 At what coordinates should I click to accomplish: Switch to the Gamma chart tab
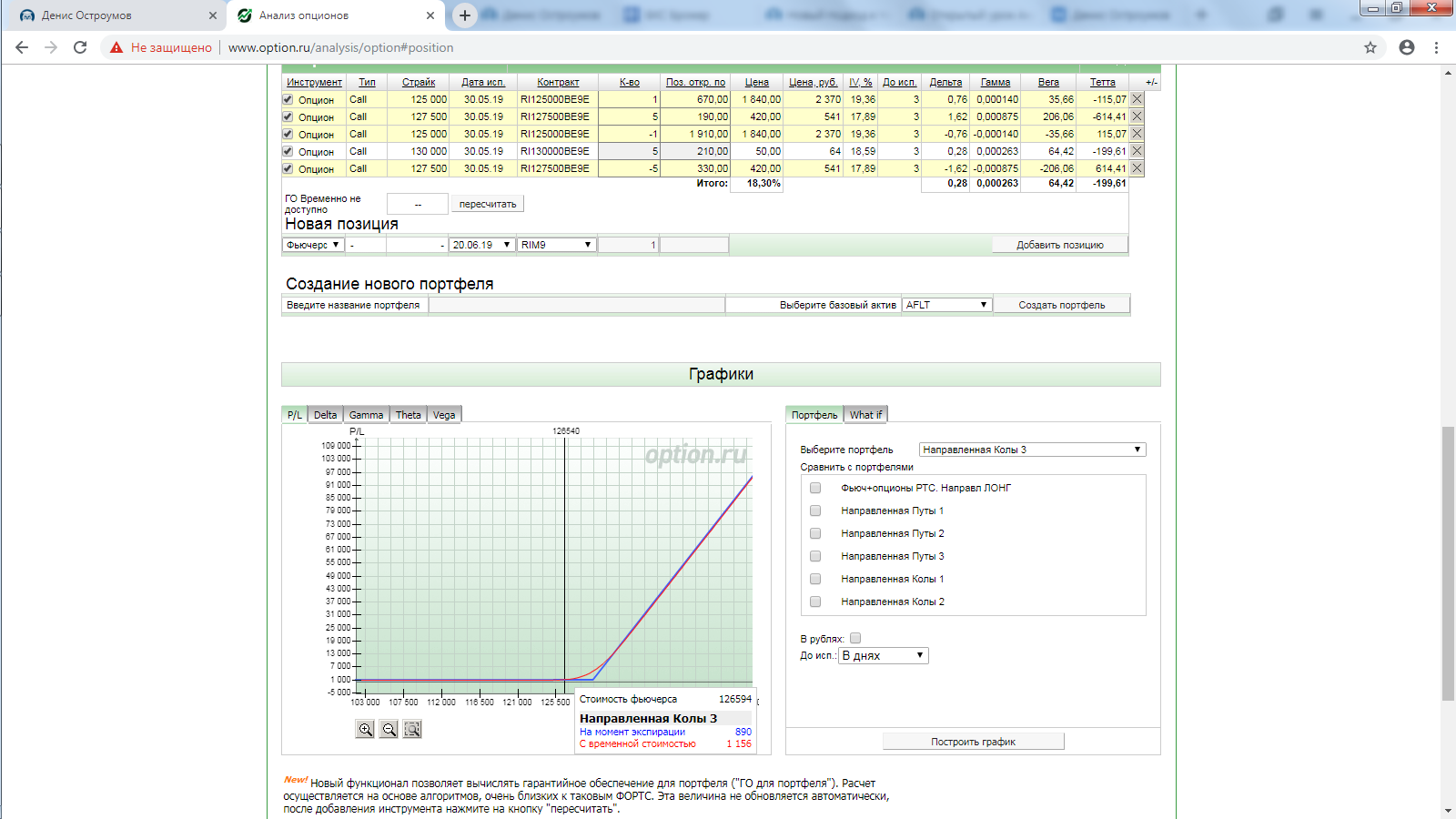(x=366, y=415)
